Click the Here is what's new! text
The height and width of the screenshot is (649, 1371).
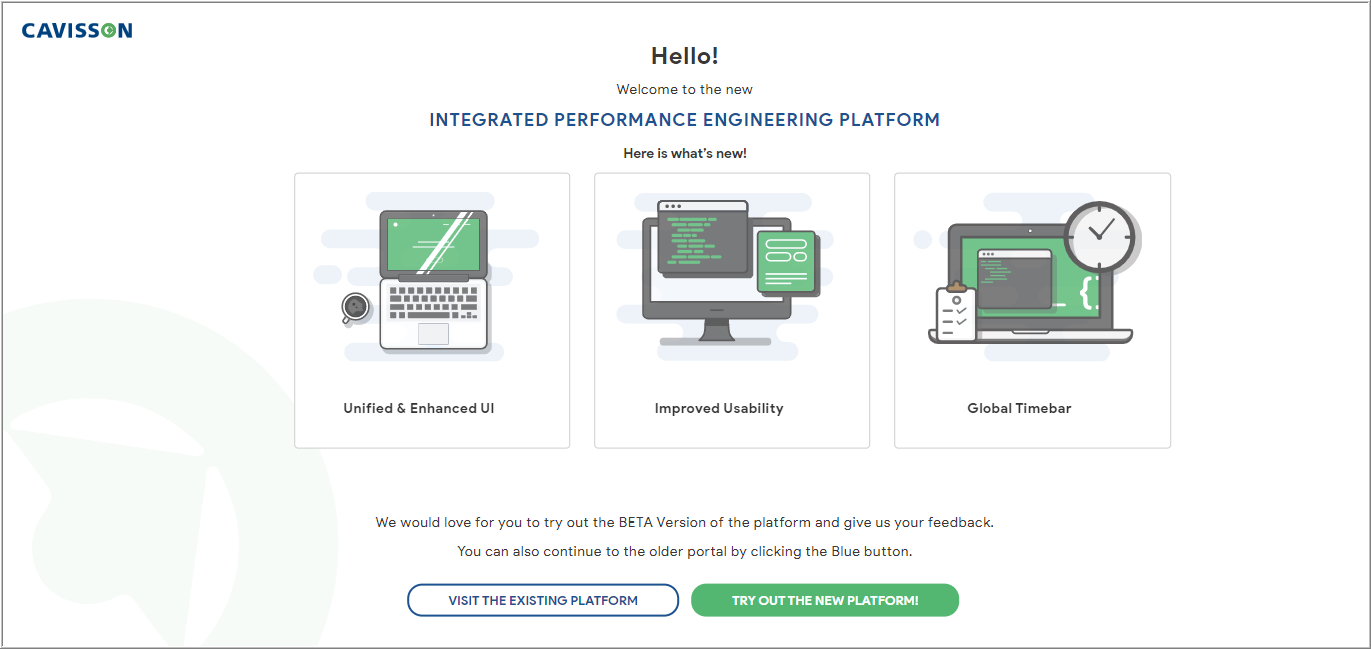pos(685,153)
